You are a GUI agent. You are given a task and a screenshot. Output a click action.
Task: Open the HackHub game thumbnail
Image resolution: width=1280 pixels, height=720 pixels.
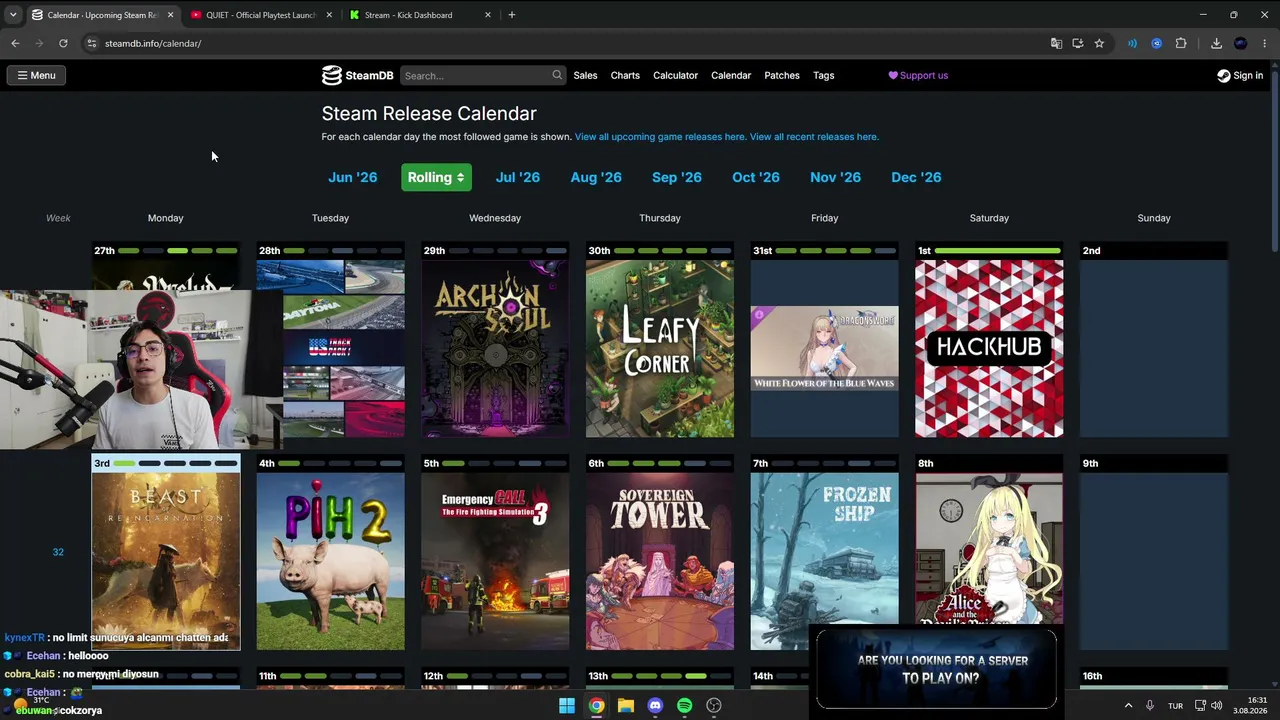pyautogui.click(x=989, y=349)
